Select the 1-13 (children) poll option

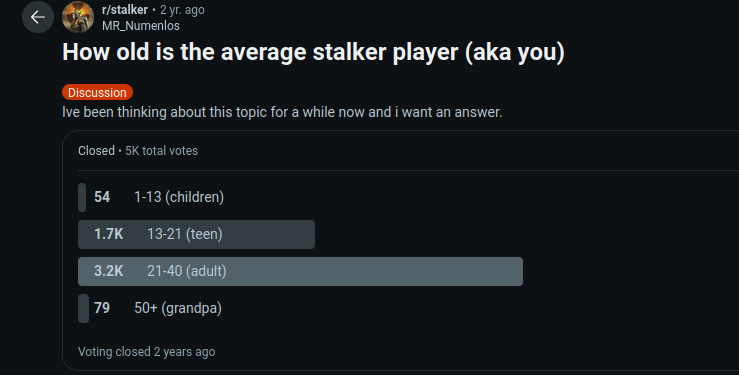click(179, 197)
